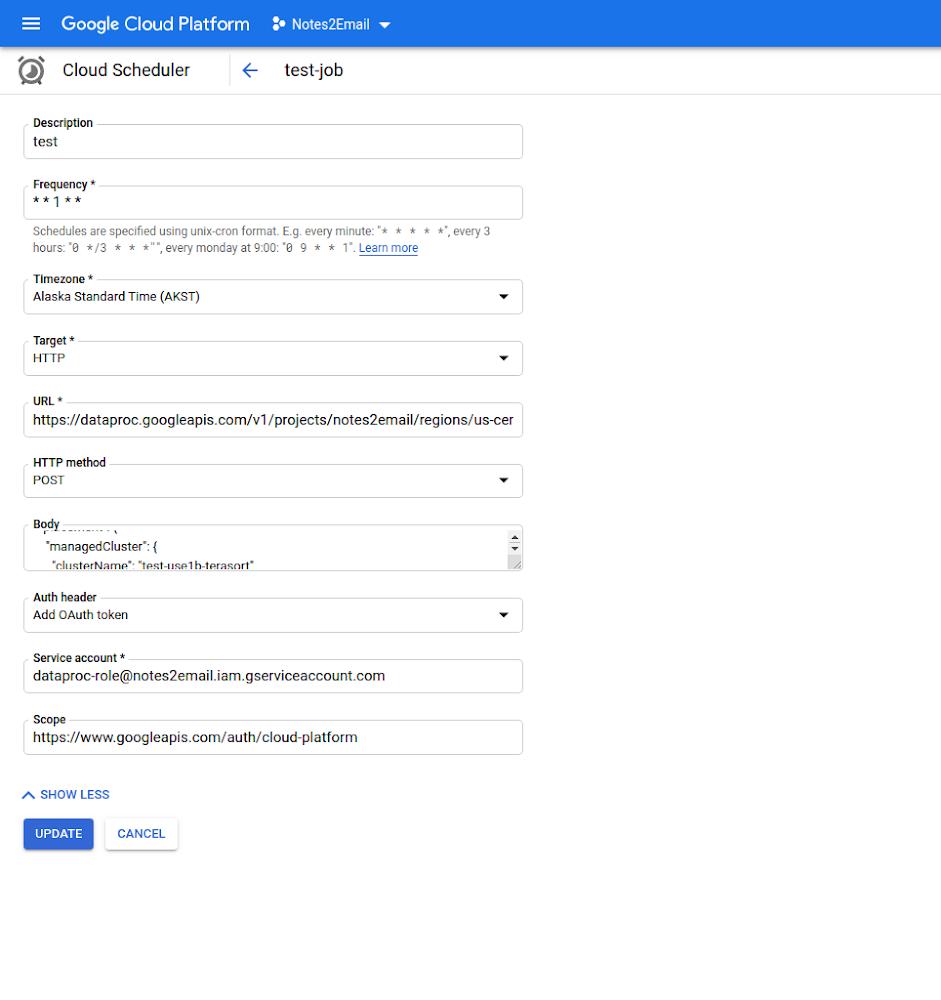Select the Description field containing test

point(270,141)
